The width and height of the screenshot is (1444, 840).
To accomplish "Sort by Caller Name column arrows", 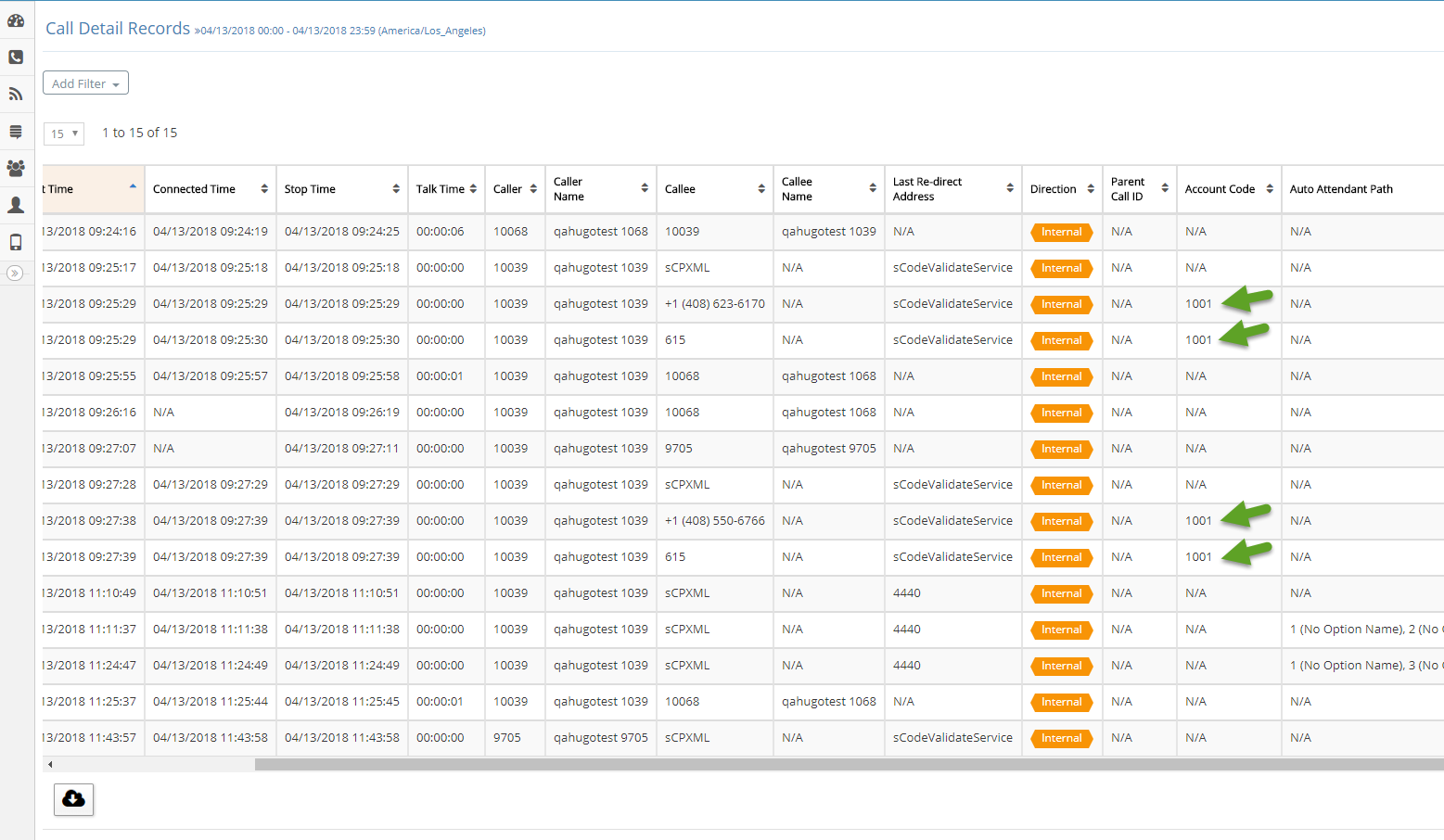I will coord(645,188).
